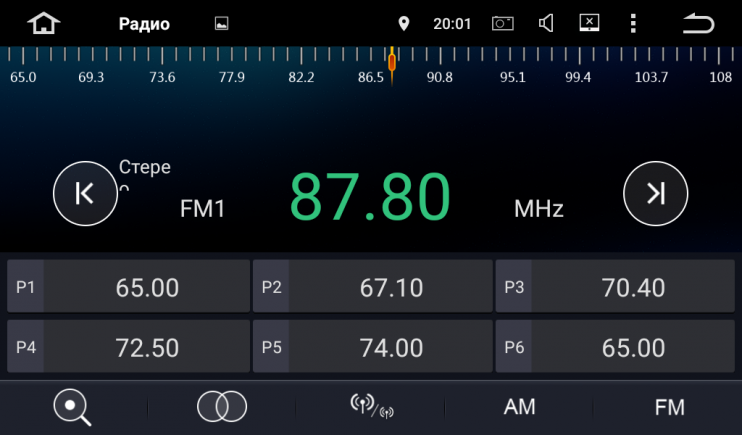The width and height of the screenshot is (742, 435).
Task: Select preset P2 67.10
Action: (x=372, y=286)
